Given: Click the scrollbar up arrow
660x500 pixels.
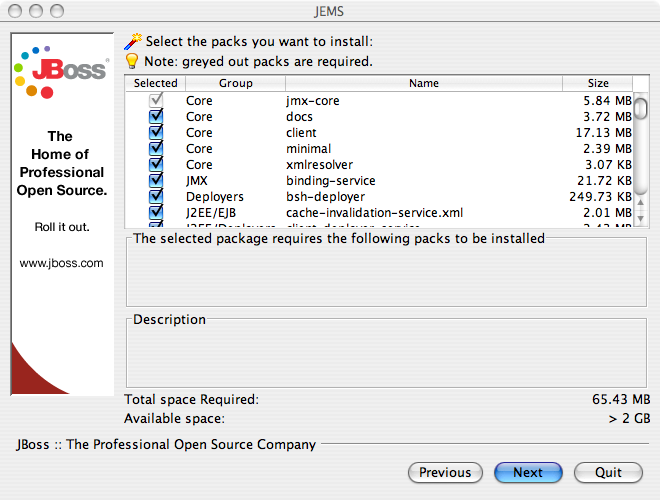Looking at the screenshot, I should [641, 202].
